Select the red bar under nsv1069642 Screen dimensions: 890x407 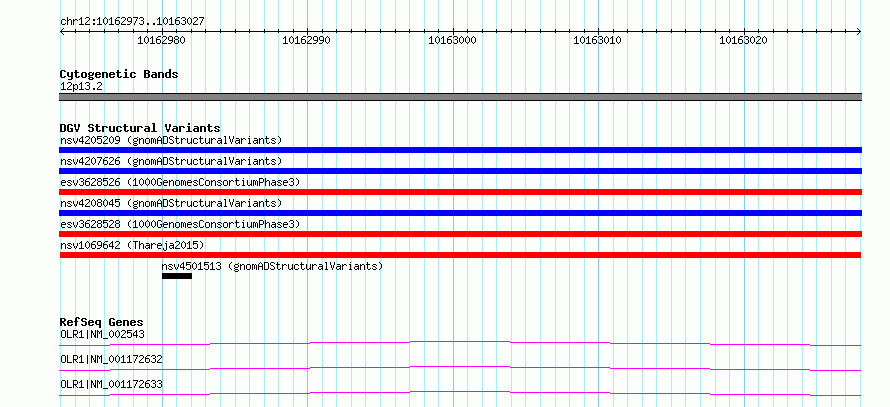(x=460, y=255)
